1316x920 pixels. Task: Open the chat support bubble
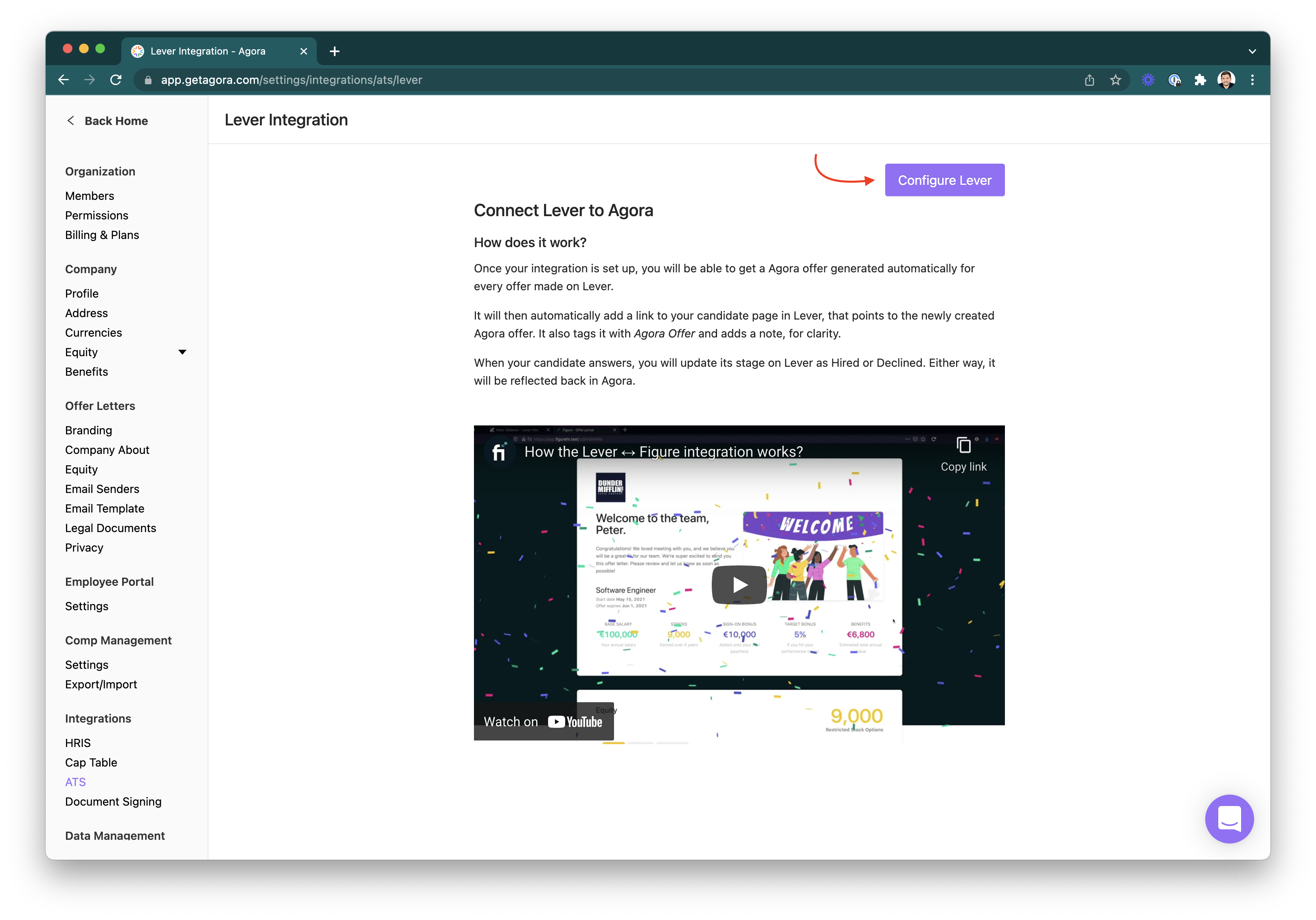(x=1229, y=819)
